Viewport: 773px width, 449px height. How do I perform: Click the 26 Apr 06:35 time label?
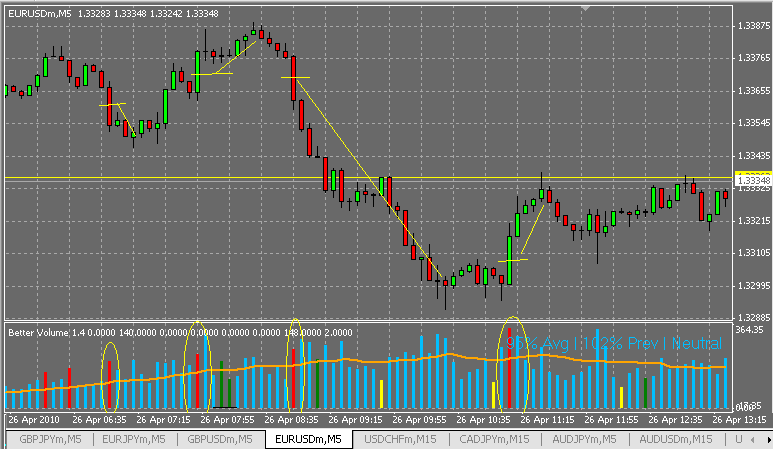99,419
